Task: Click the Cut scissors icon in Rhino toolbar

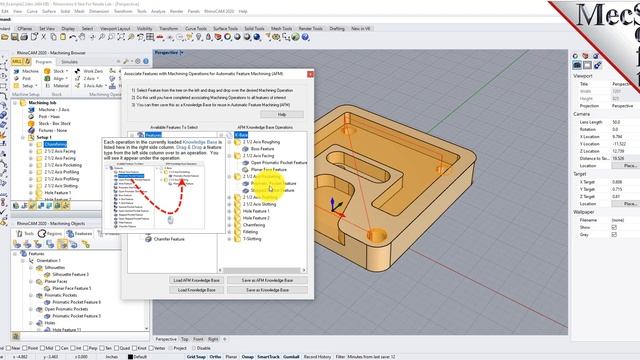Action: (44, 37)
